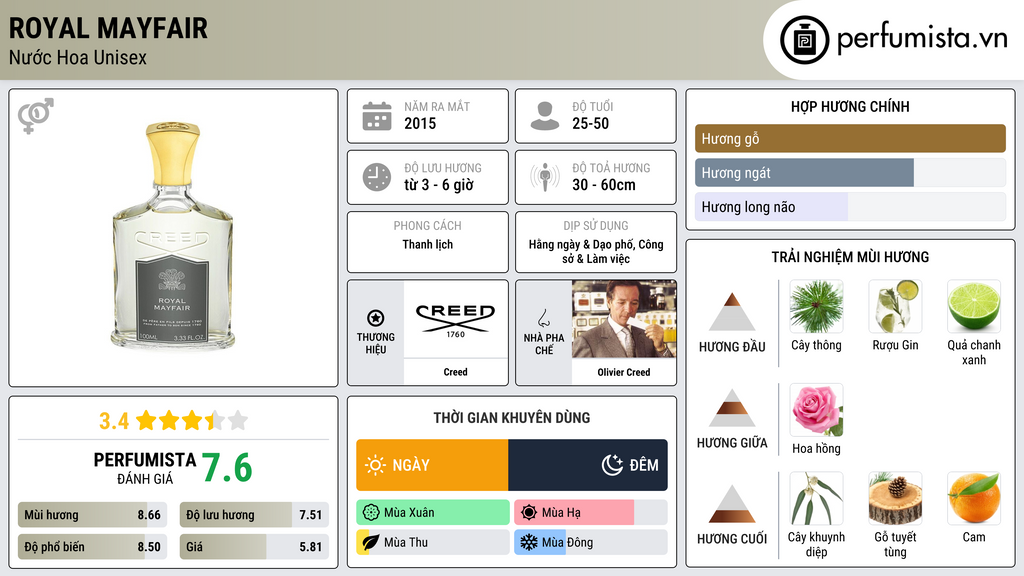Click the star badge icon above Thương Hiệu
Screen dimensions: 1024x576
click(x=376, y=318)
